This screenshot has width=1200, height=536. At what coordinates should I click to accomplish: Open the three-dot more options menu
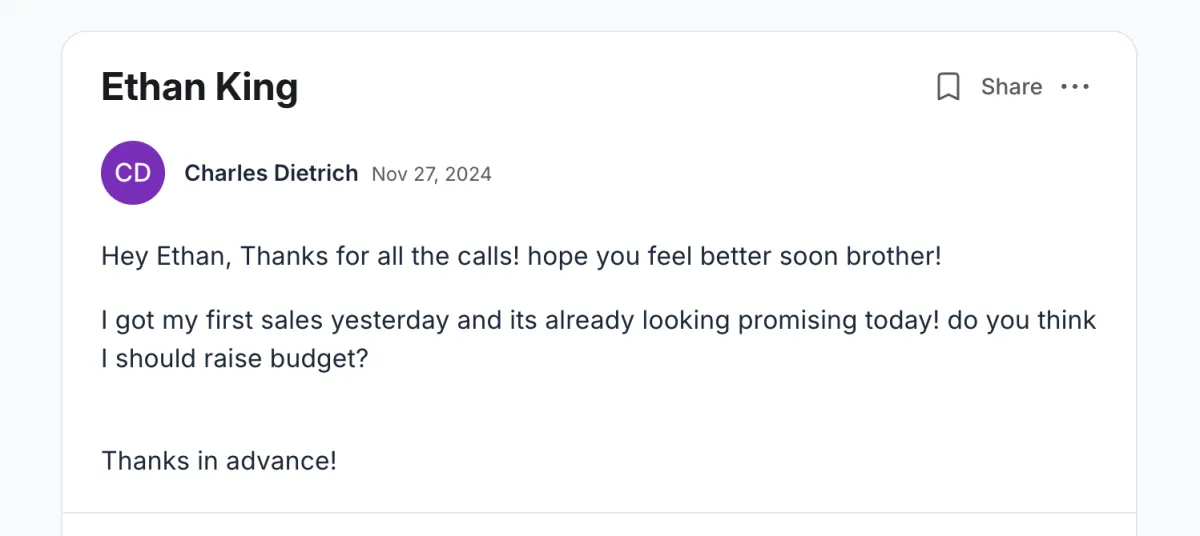pos(1075,87)
